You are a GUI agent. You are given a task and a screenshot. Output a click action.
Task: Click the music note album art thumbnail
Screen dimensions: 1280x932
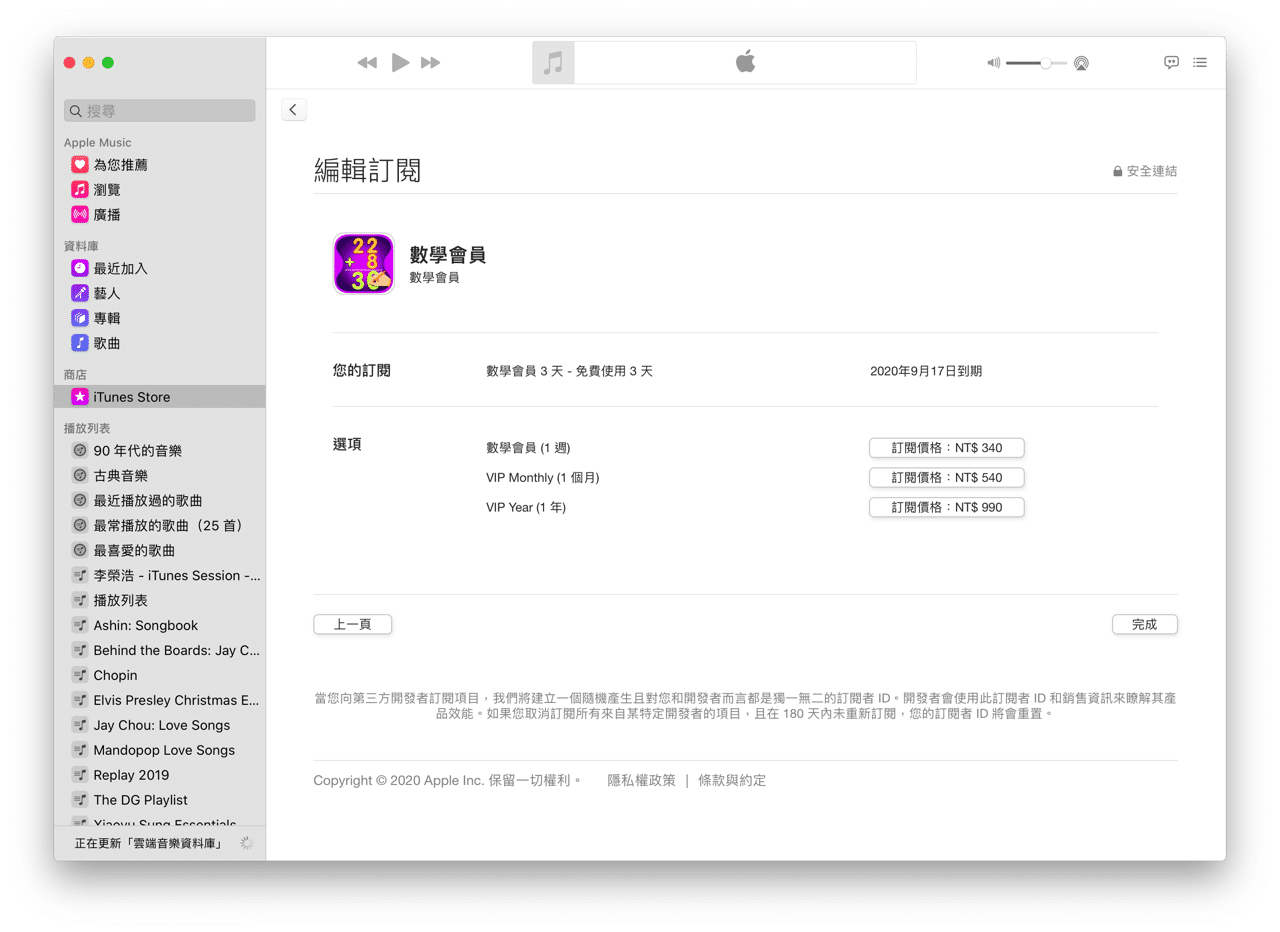coord(553,63)
